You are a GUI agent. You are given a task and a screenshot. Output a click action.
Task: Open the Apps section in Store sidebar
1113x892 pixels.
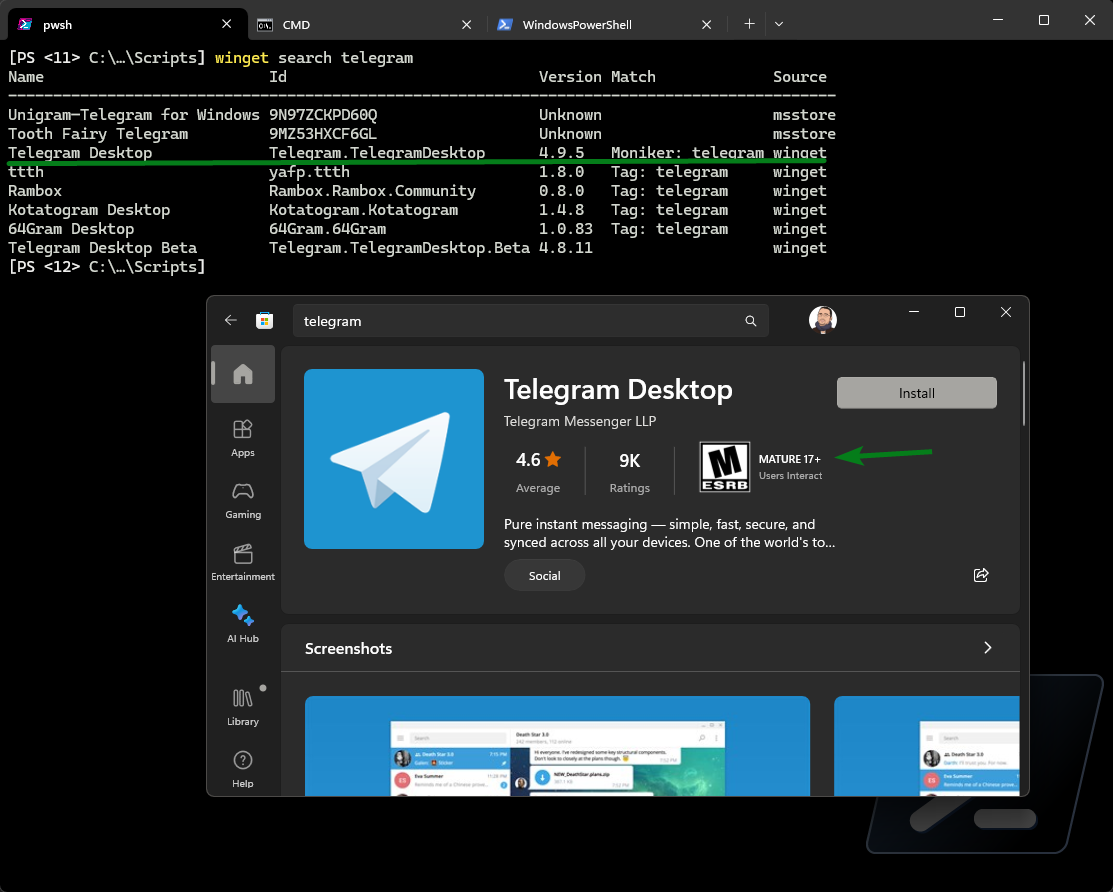pyautogui.click(x=243, y=438)
